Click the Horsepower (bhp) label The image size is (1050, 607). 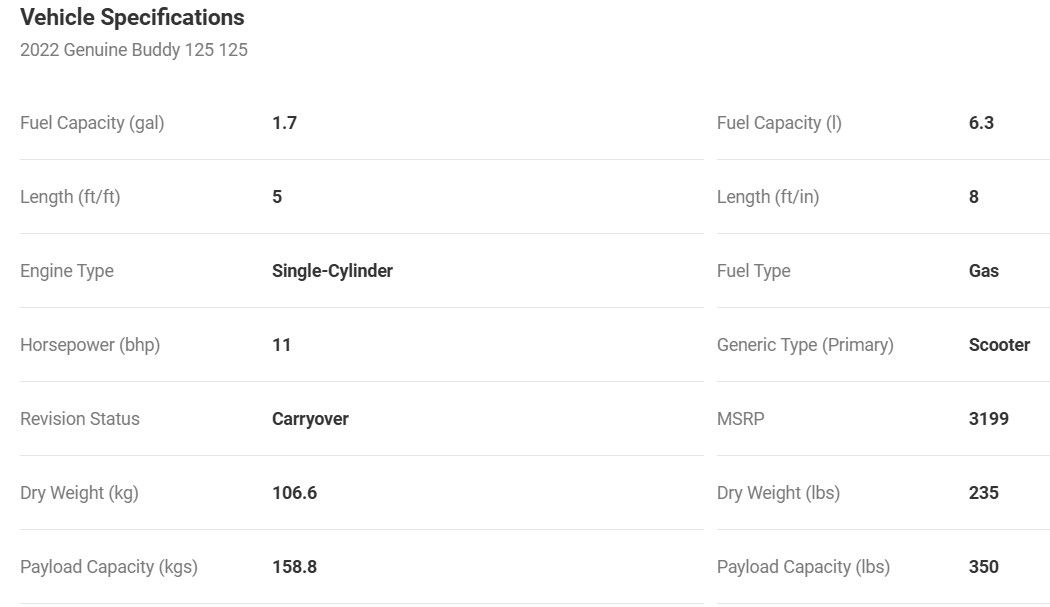click(90, 345)
